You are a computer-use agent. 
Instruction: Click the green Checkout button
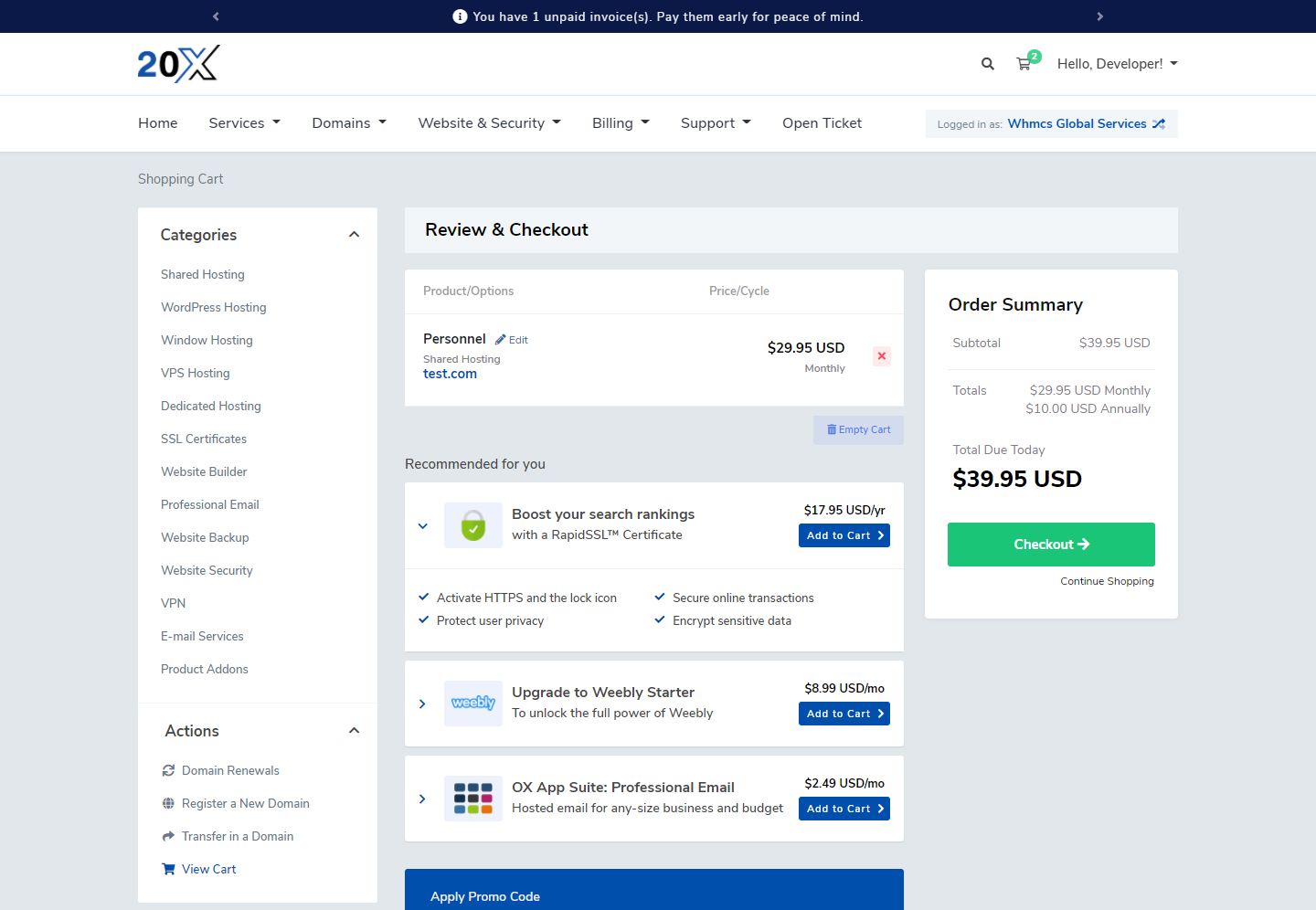tap(1051, 545)
